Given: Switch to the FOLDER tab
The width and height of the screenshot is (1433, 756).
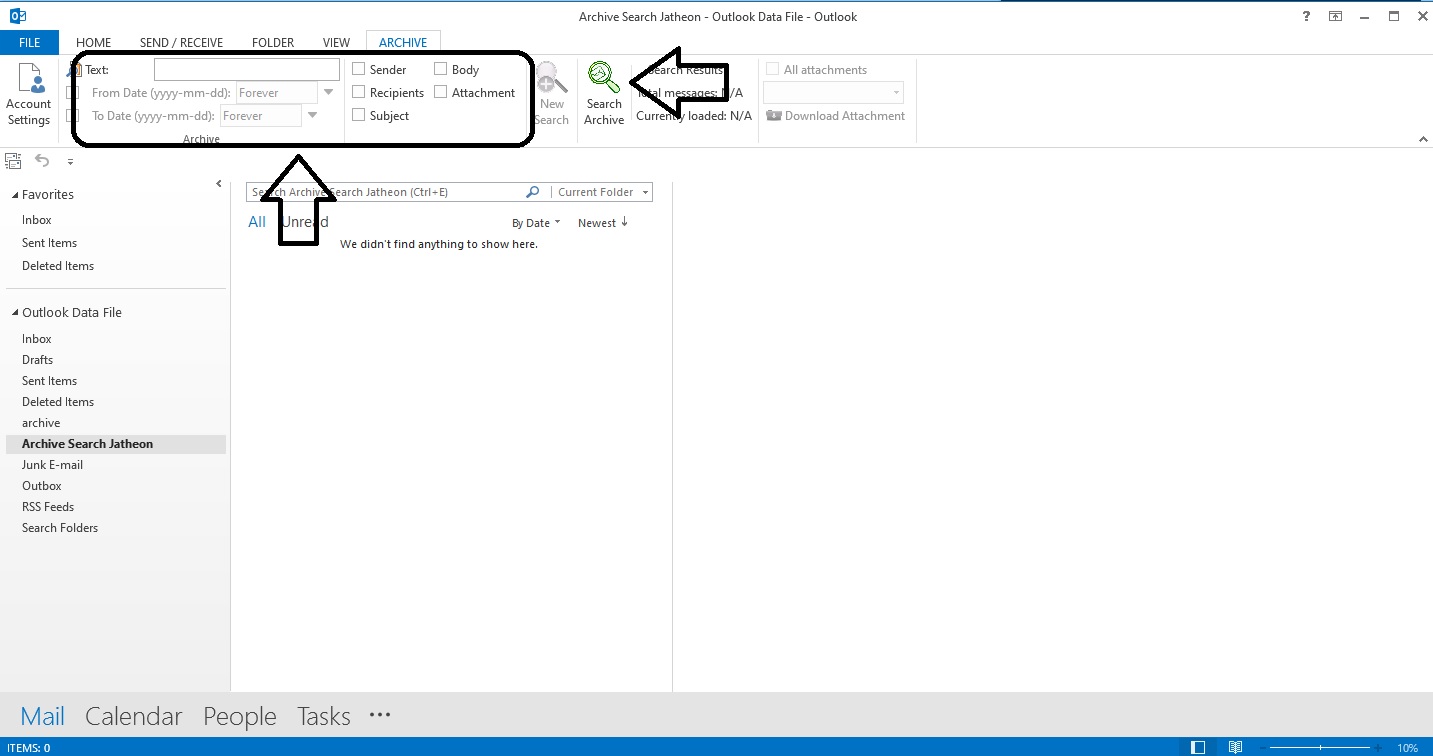Looking at the screenshot, I should (273, 43).
